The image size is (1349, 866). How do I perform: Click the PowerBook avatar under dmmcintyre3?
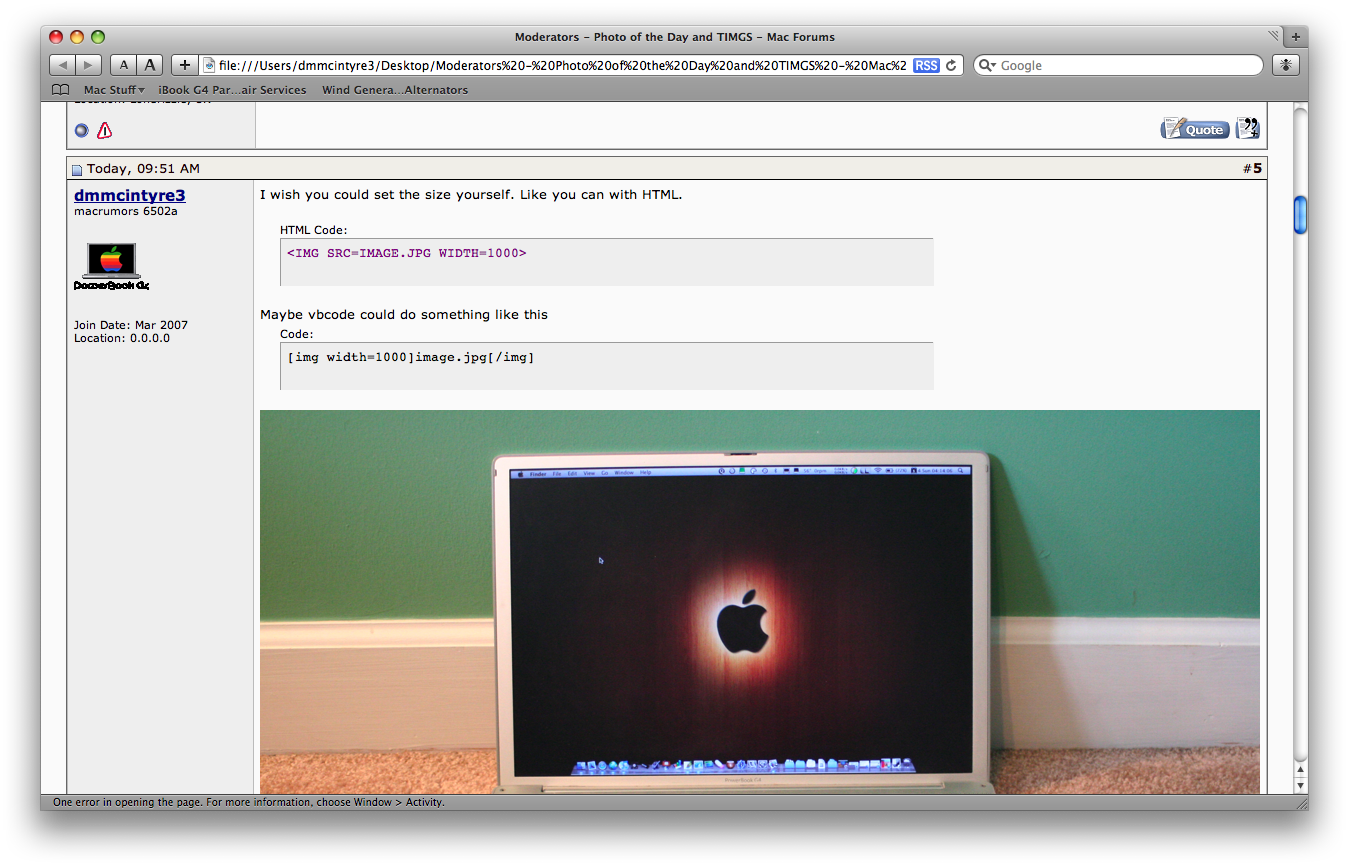click(x=111, y=266)
